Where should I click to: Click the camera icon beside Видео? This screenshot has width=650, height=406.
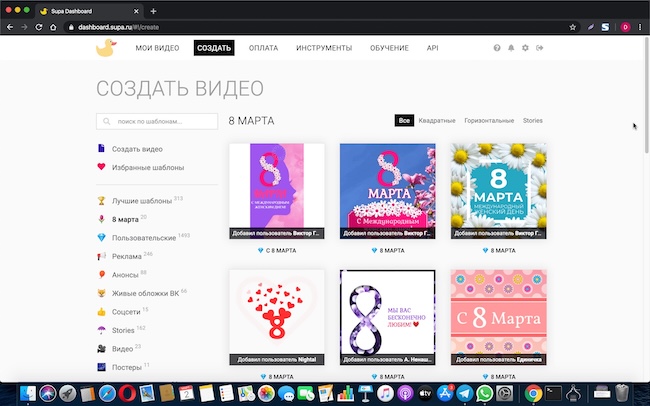pyautogui.click(x=101, y=349)
